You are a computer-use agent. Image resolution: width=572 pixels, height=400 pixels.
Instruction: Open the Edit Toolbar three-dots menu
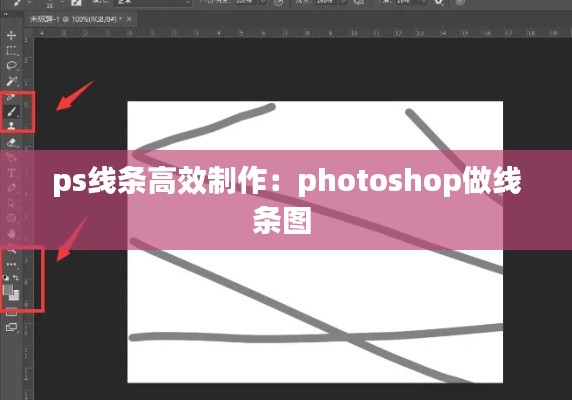click(x=11, y=264)
